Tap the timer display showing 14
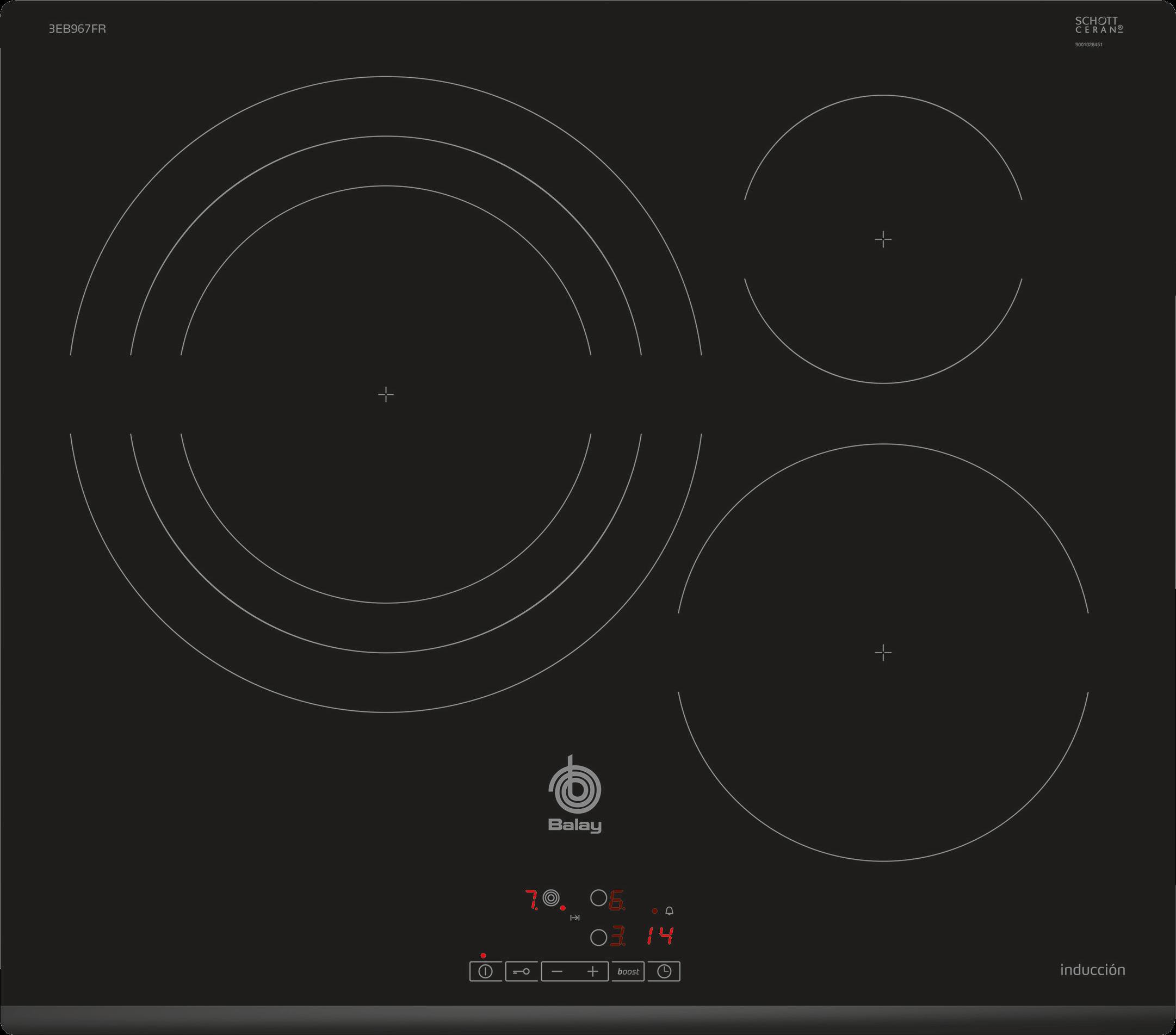The width and height of the screenshot is (1176, 1035). click(659, 936)
